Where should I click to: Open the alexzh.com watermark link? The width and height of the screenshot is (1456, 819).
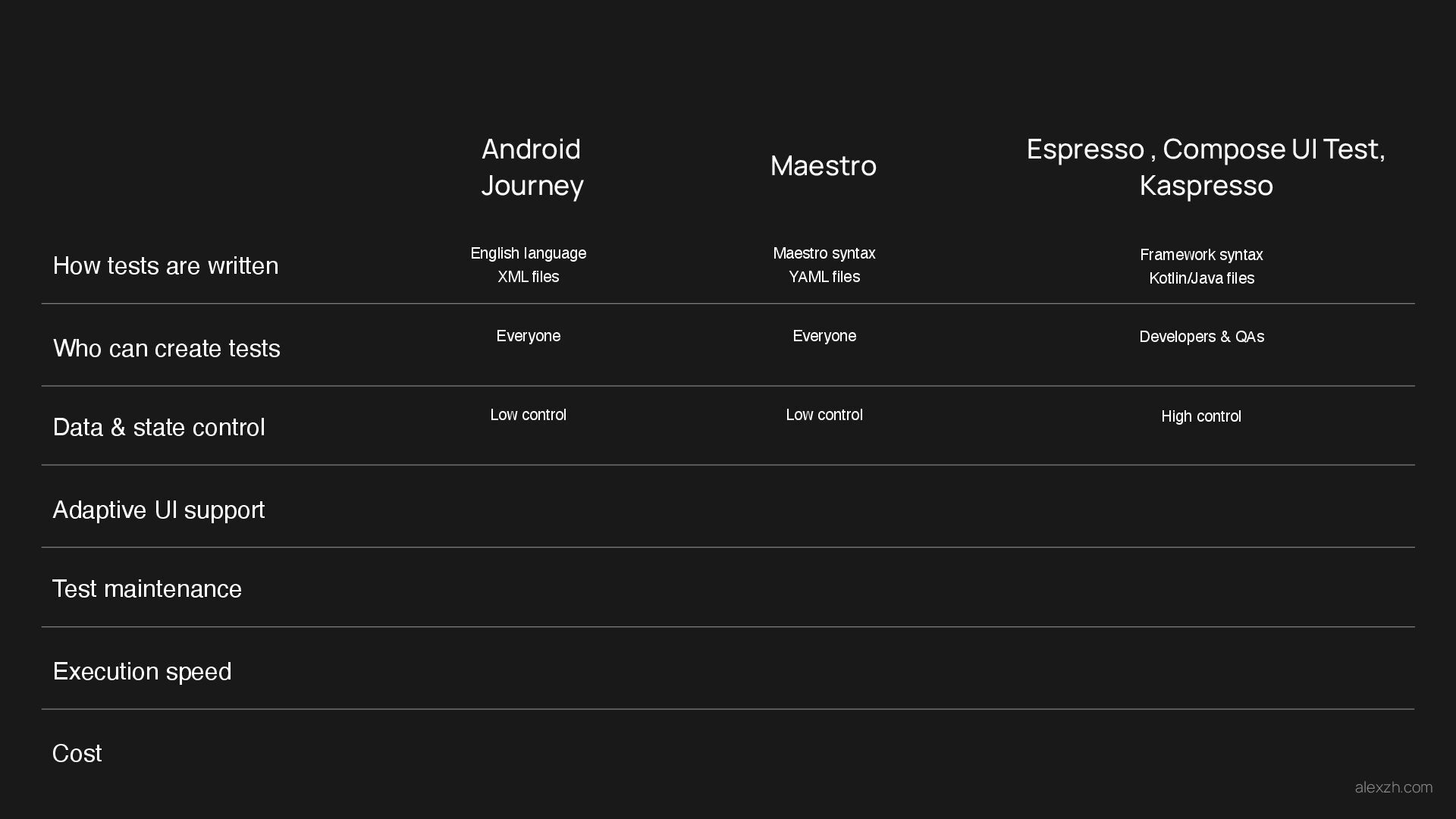1393,788
